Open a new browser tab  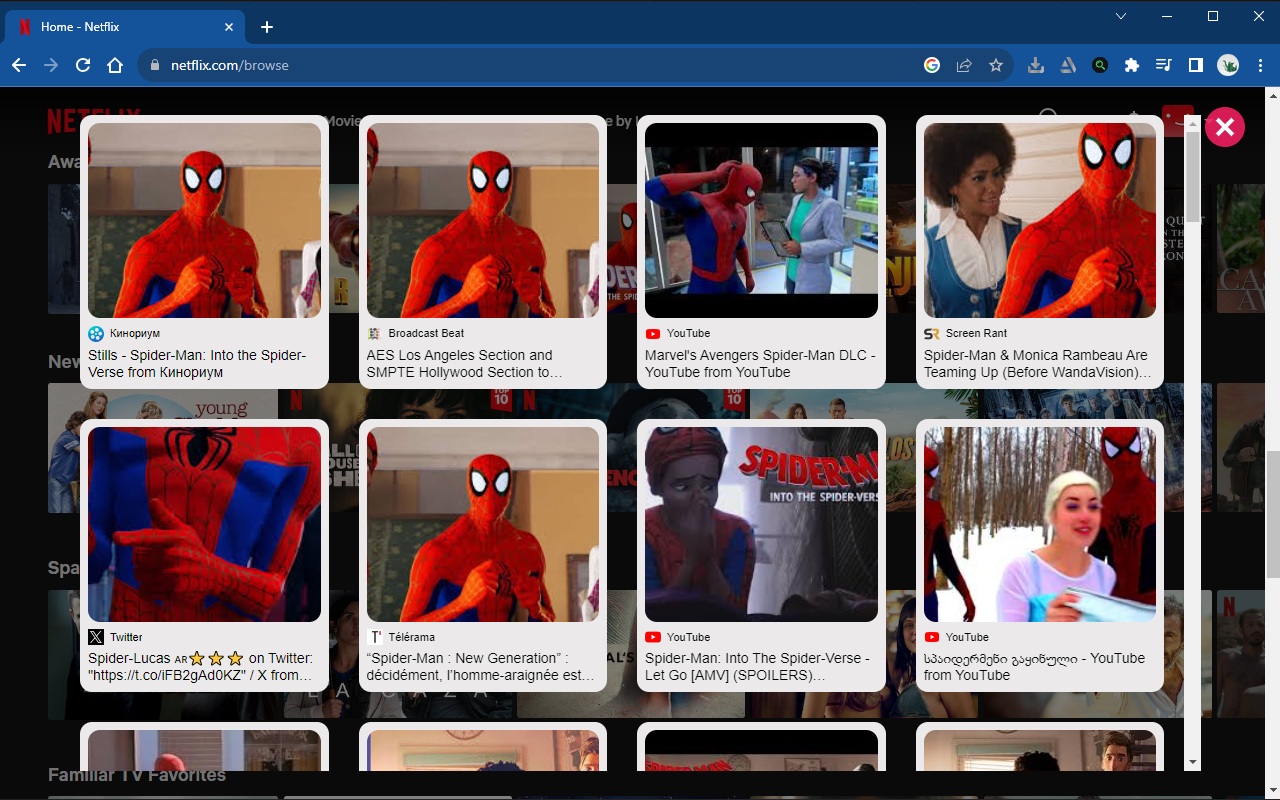coord(267,27)
